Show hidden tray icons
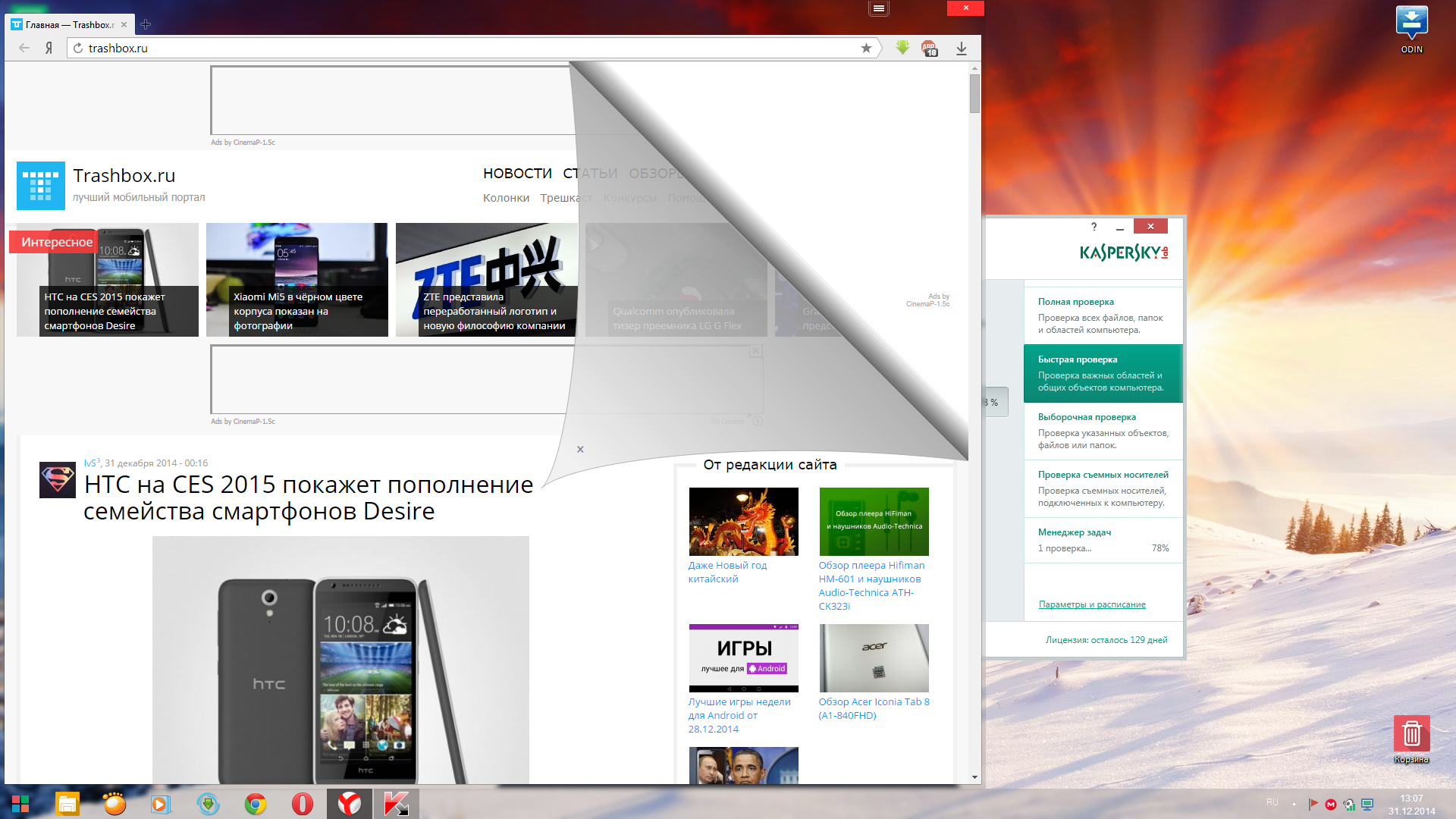1456x819 pixels. [1294, 804]
